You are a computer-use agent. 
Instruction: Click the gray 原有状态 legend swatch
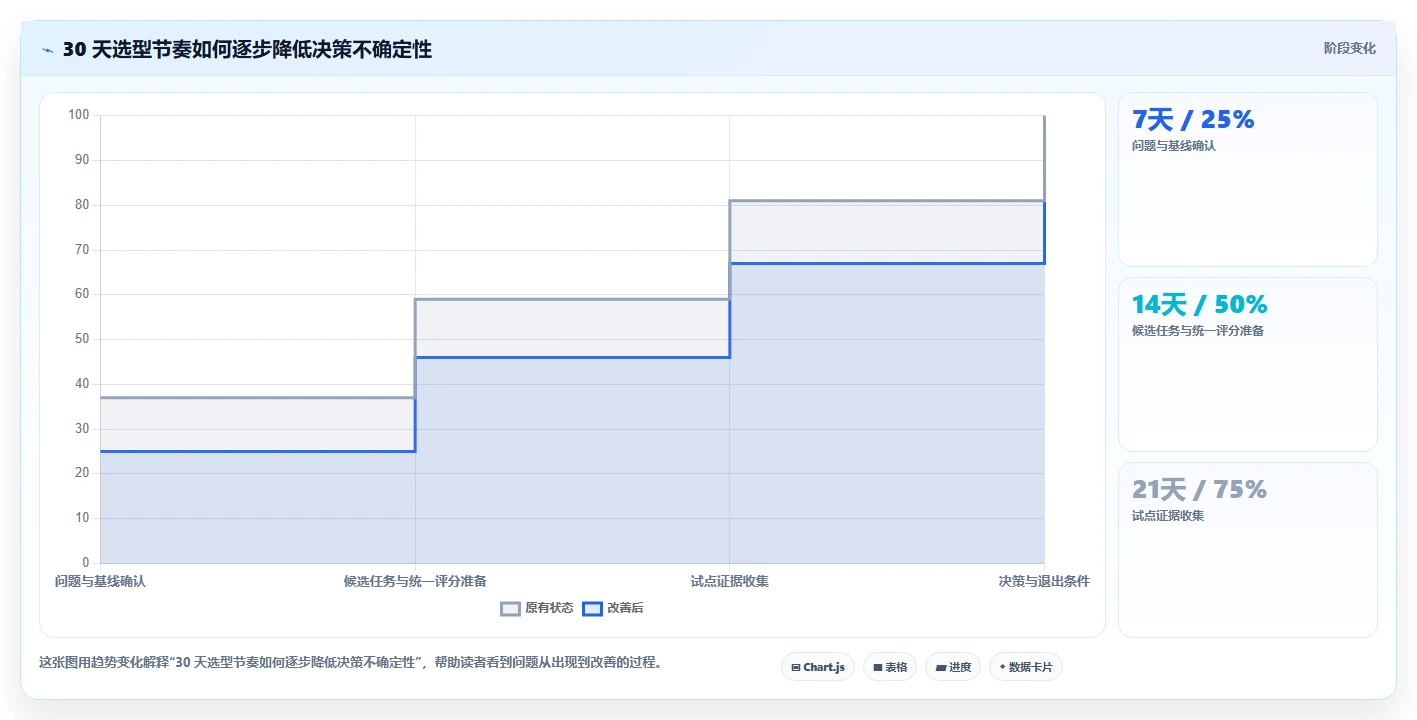[x=511, y=608]
